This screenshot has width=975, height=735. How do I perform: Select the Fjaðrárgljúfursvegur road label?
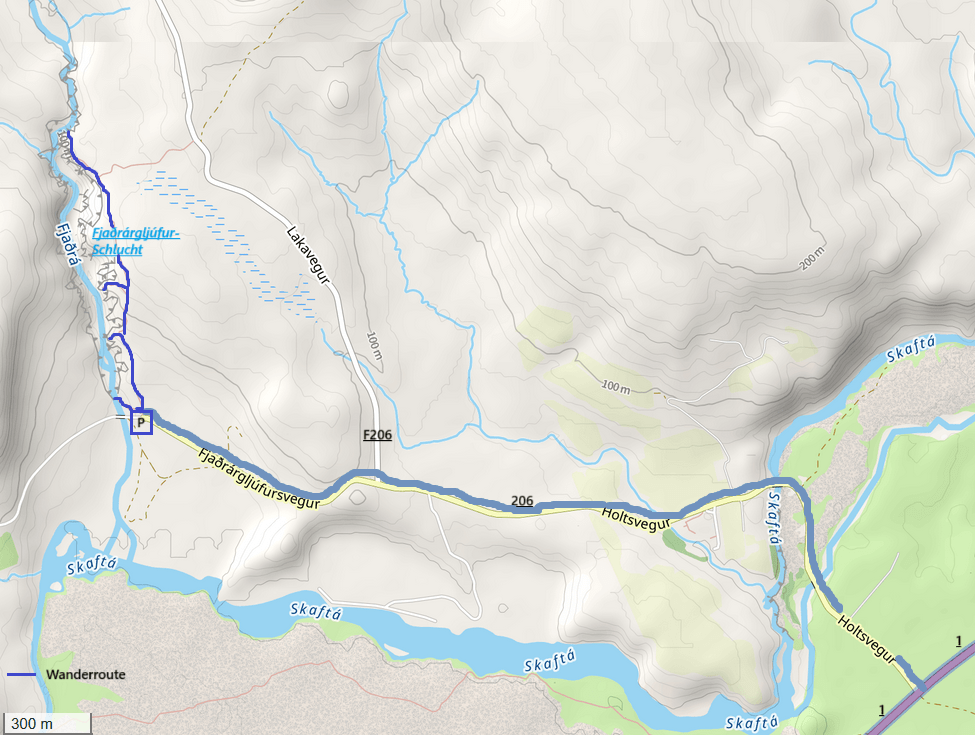(259, 478)
